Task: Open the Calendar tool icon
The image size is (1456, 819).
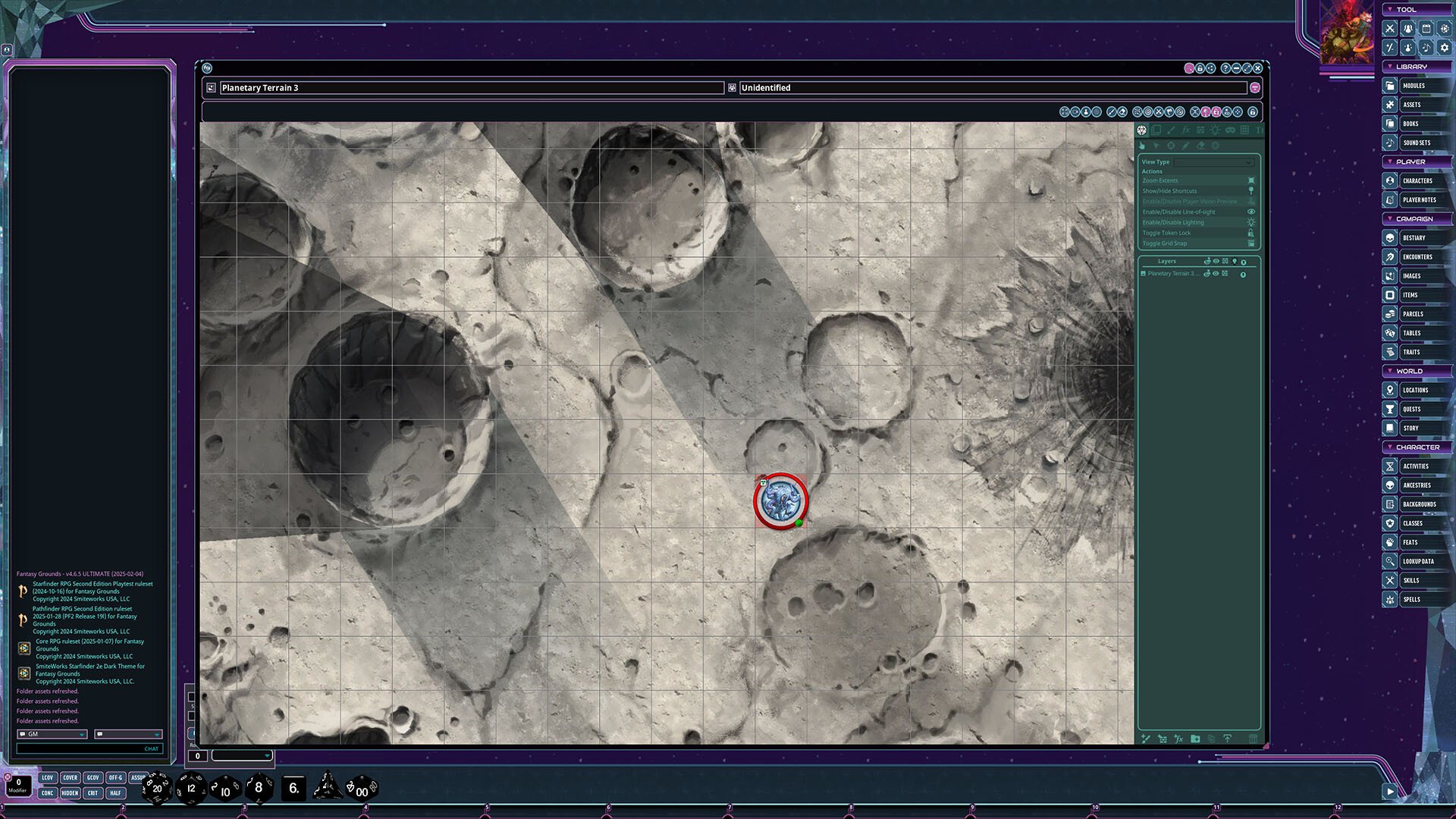Action: [x=1427, y=28]
